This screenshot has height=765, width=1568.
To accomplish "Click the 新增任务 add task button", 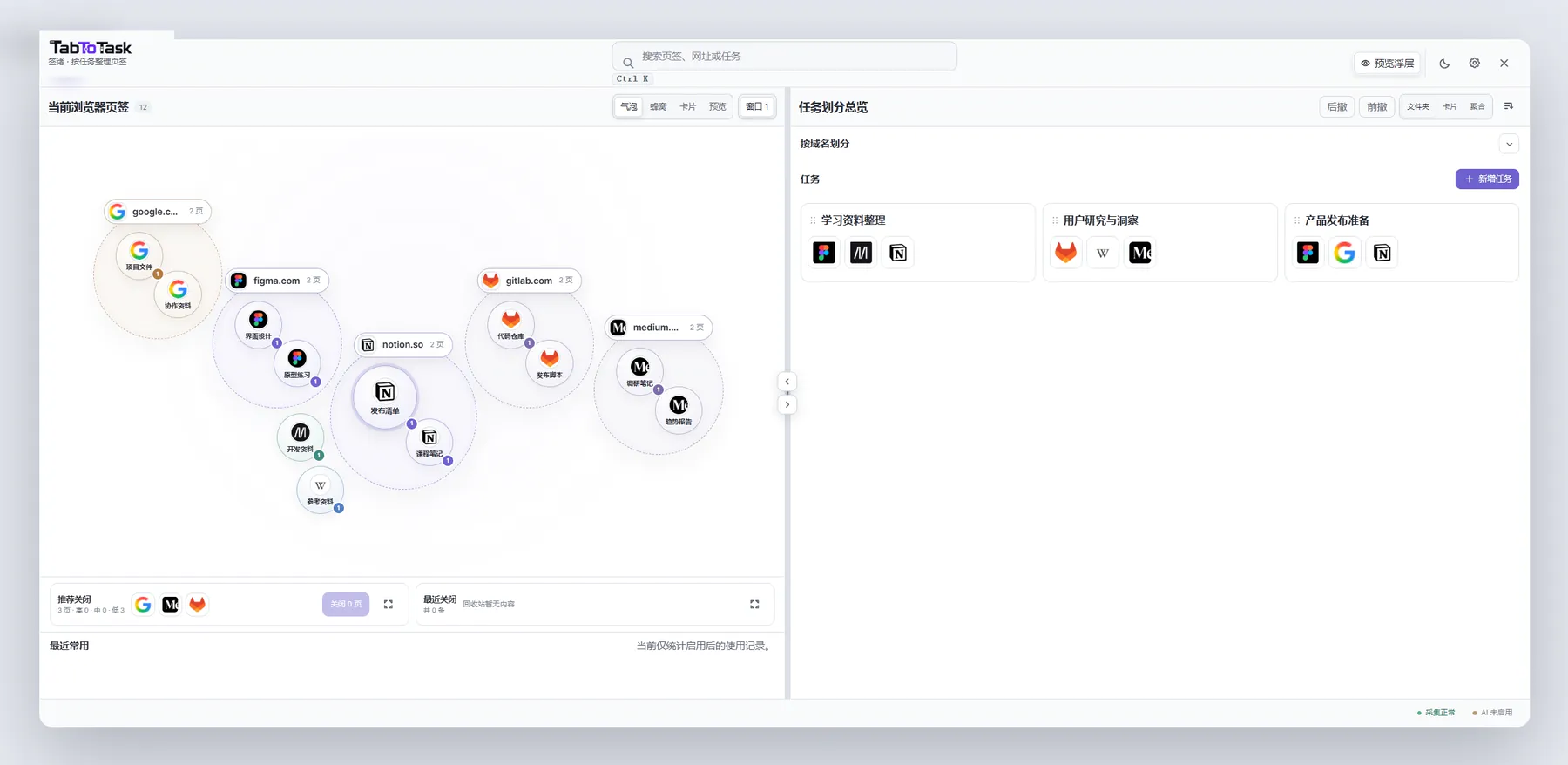I will tap(1487, 179).
